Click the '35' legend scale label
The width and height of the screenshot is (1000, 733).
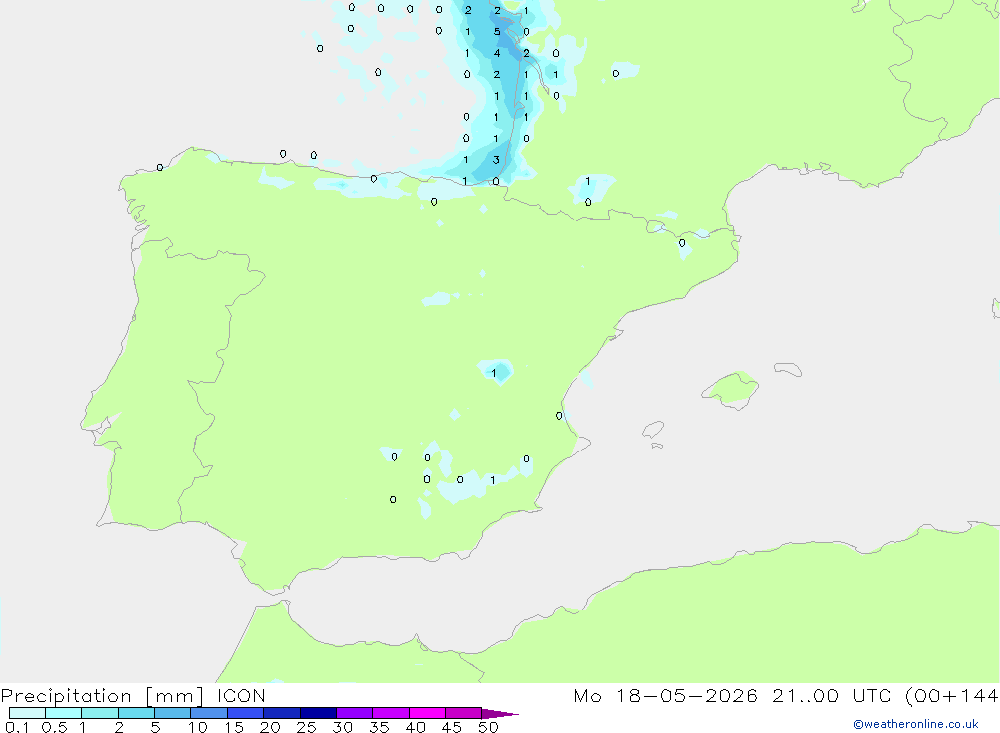(x=379, y=727)
